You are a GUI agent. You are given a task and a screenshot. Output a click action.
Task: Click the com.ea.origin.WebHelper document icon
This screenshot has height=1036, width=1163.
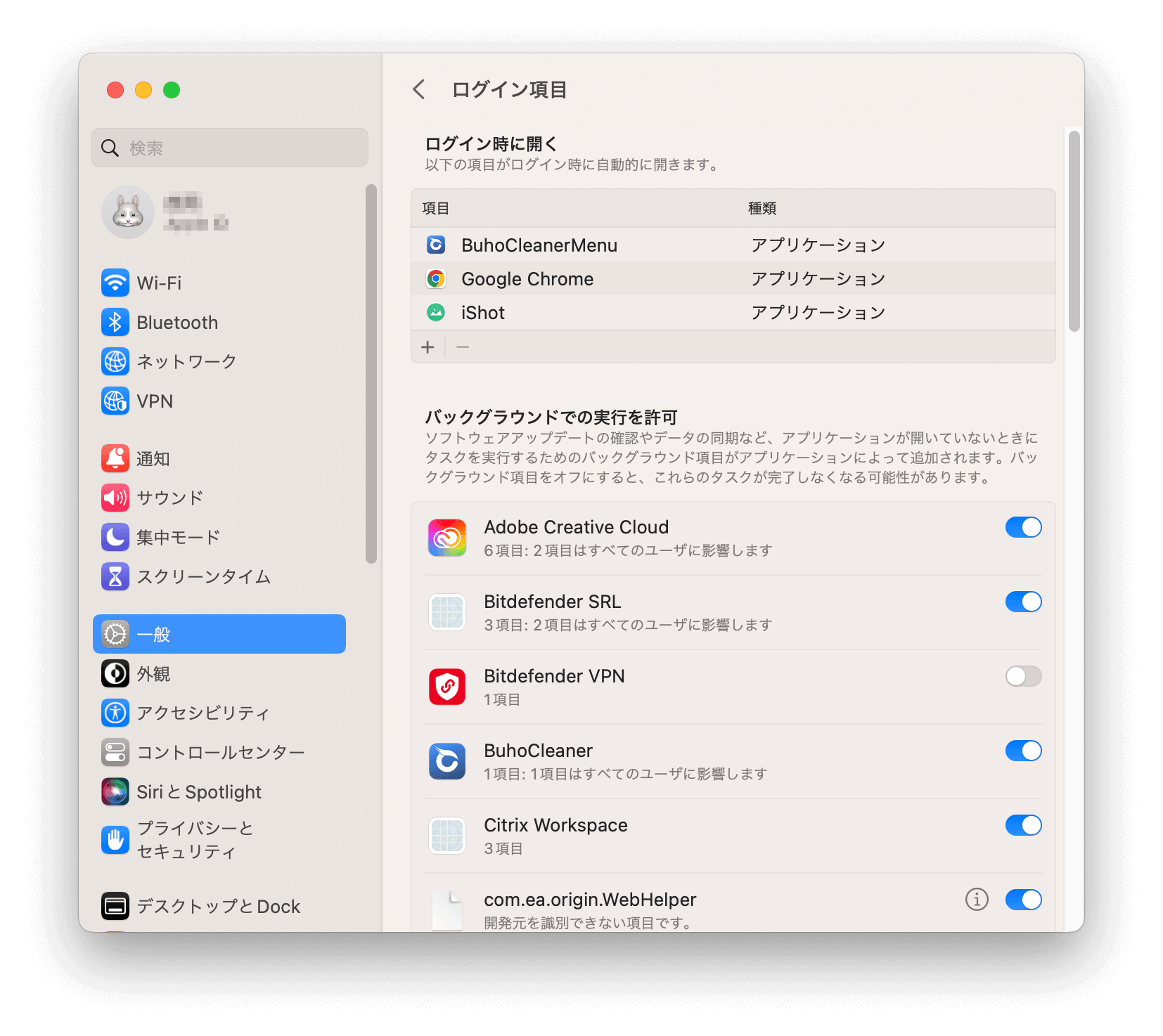447,910
